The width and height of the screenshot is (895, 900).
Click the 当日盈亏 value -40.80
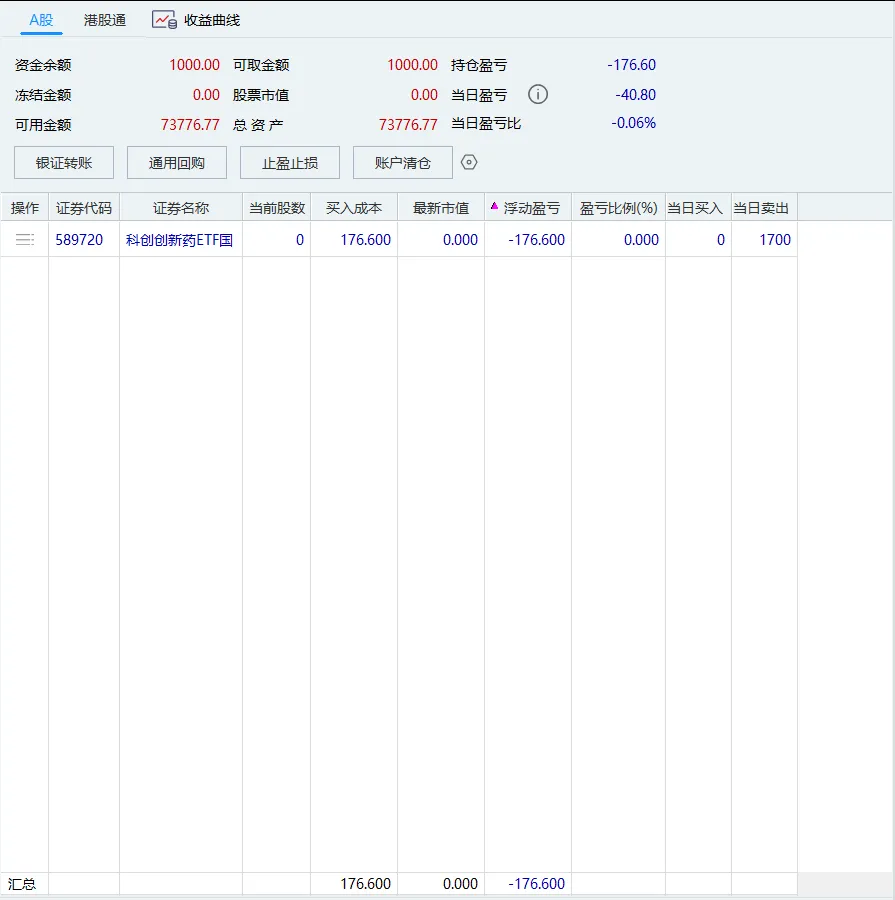click(636, 95)
